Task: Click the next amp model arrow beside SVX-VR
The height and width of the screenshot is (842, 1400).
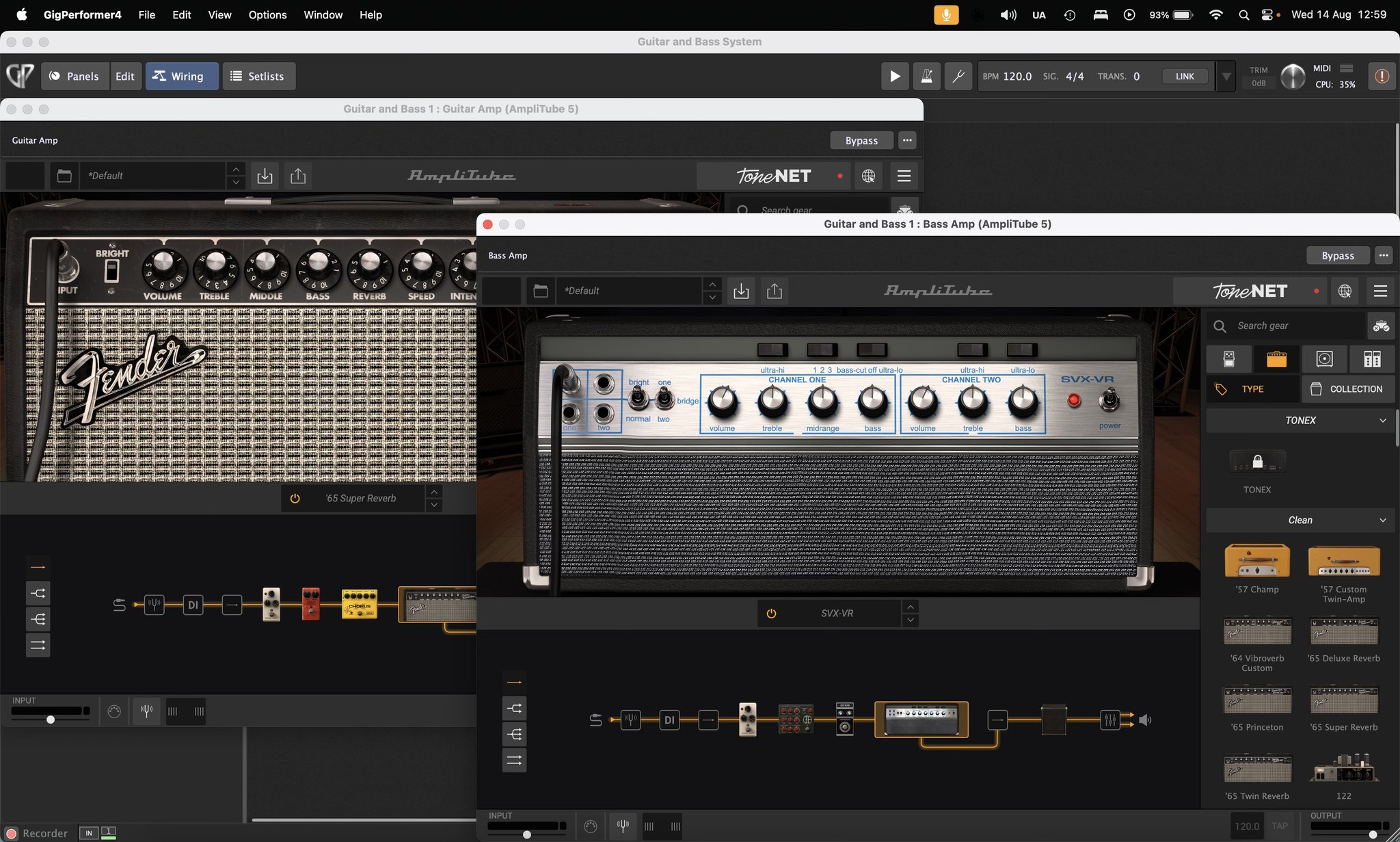Action: 910,620
